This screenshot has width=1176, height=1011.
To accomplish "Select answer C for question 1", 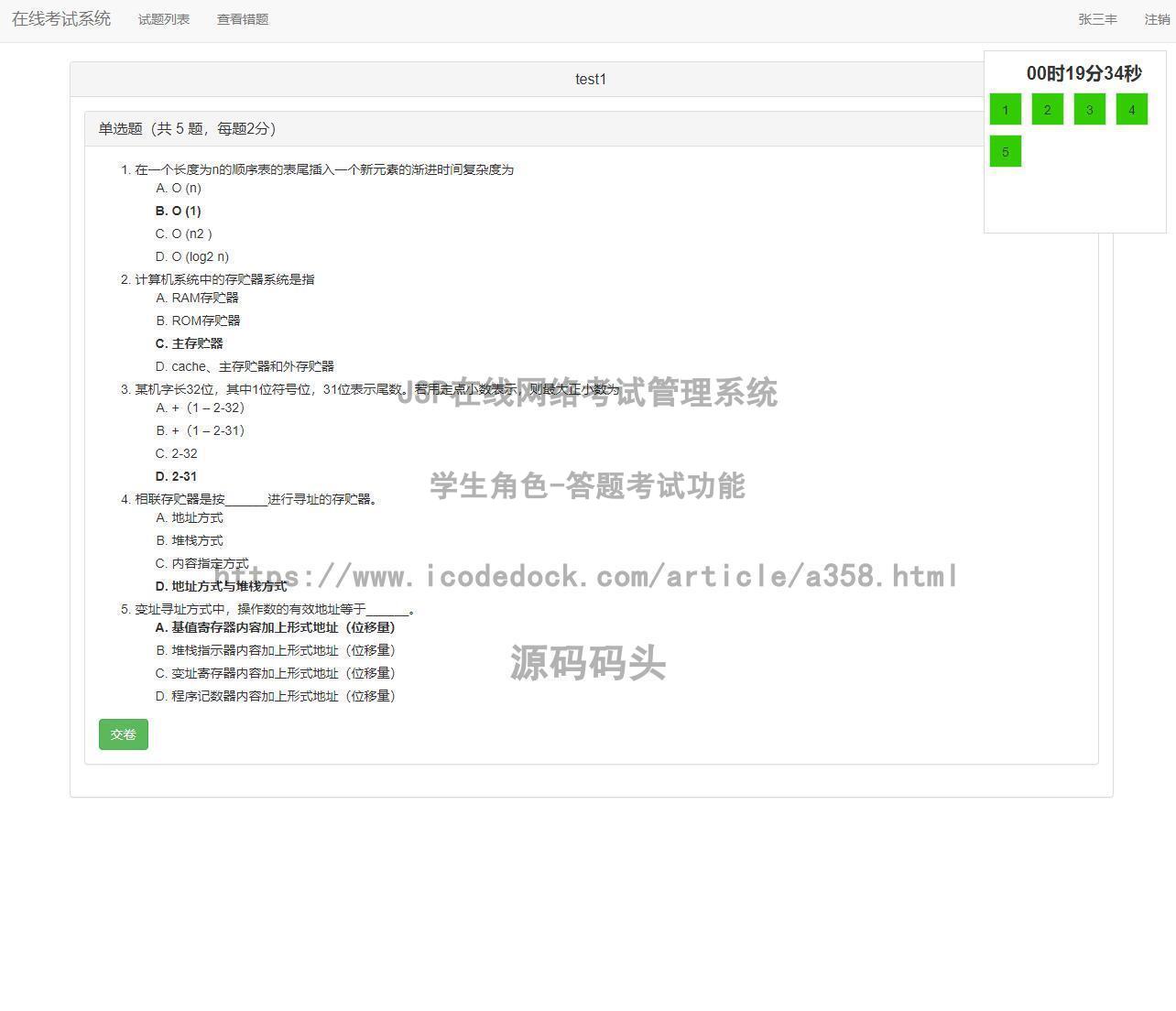I will [x=183, y=234].
